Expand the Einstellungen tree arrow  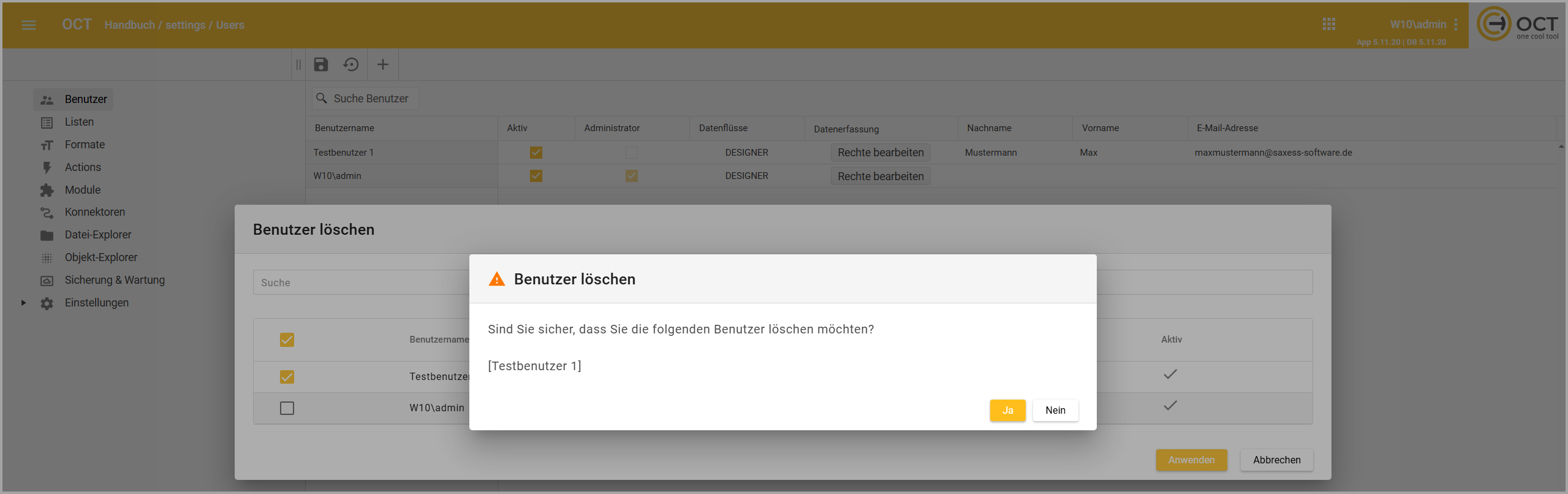pyautogui.click(x=23, y=303)
